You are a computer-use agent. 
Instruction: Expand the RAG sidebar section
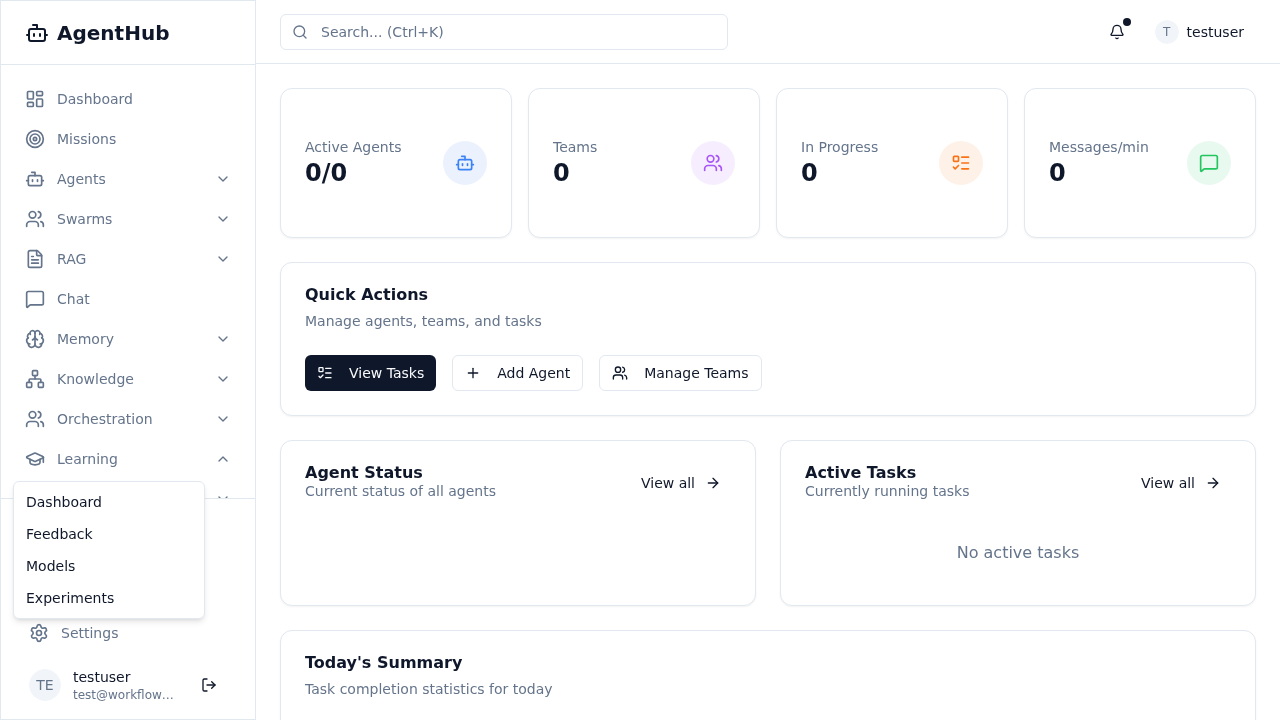tap(223, 259)
